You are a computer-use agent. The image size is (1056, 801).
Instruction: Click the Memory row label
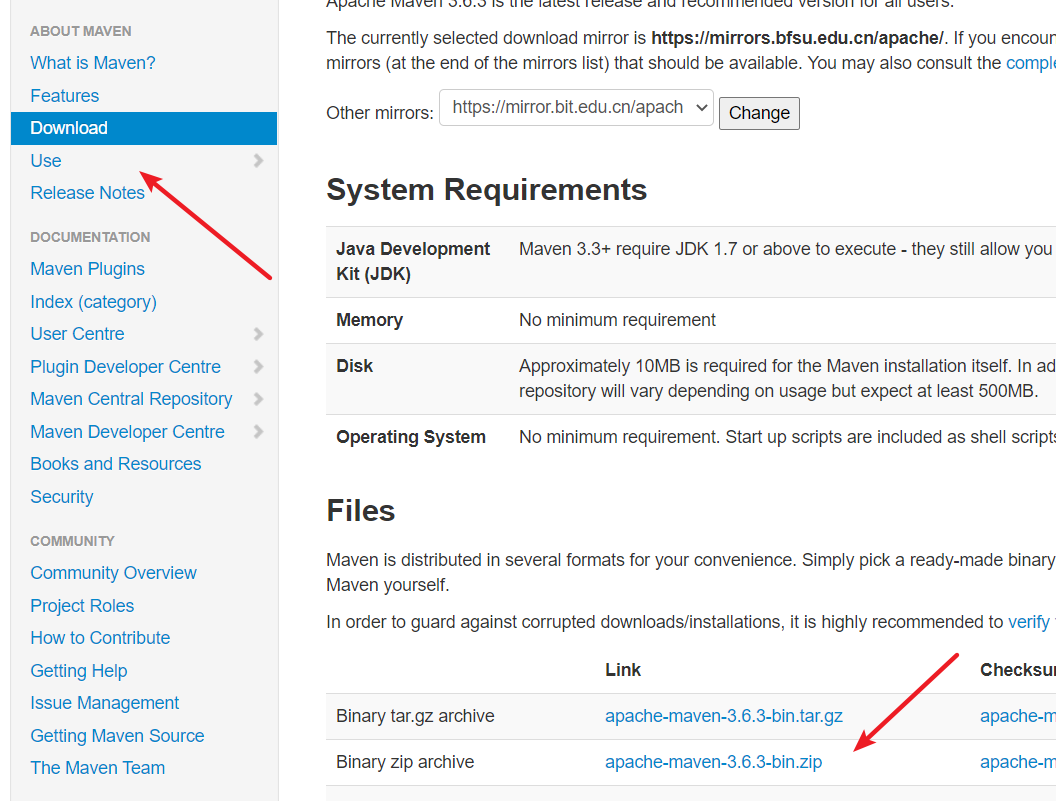tap(369, 321)
